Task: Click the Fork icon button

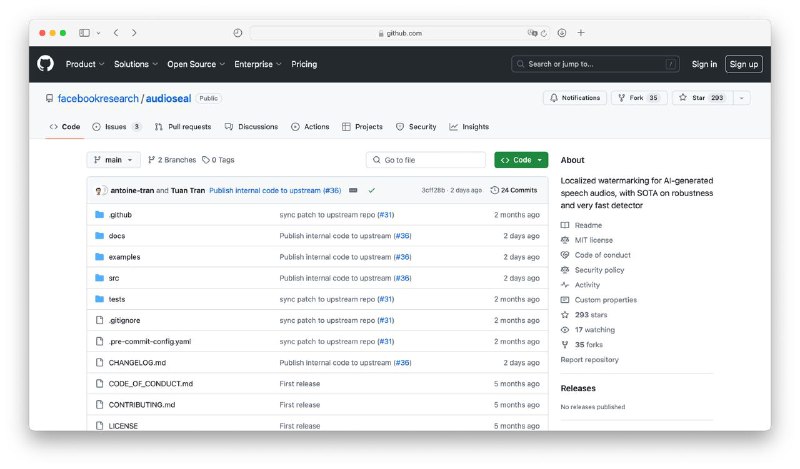Action: click(623, 98)
